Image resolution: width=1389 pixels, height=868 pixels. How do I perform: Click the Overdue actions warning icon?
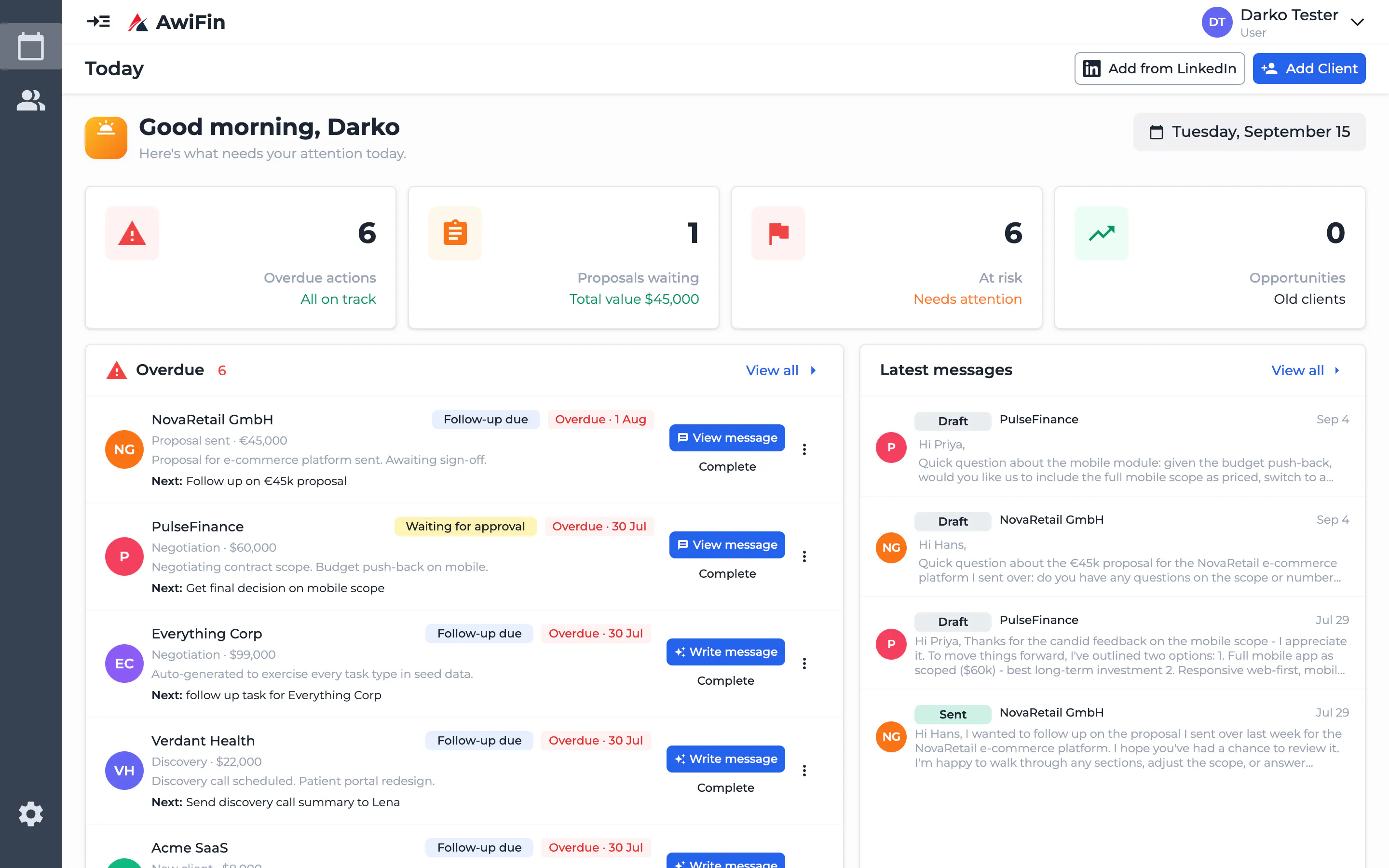click(x=132, y=233)
